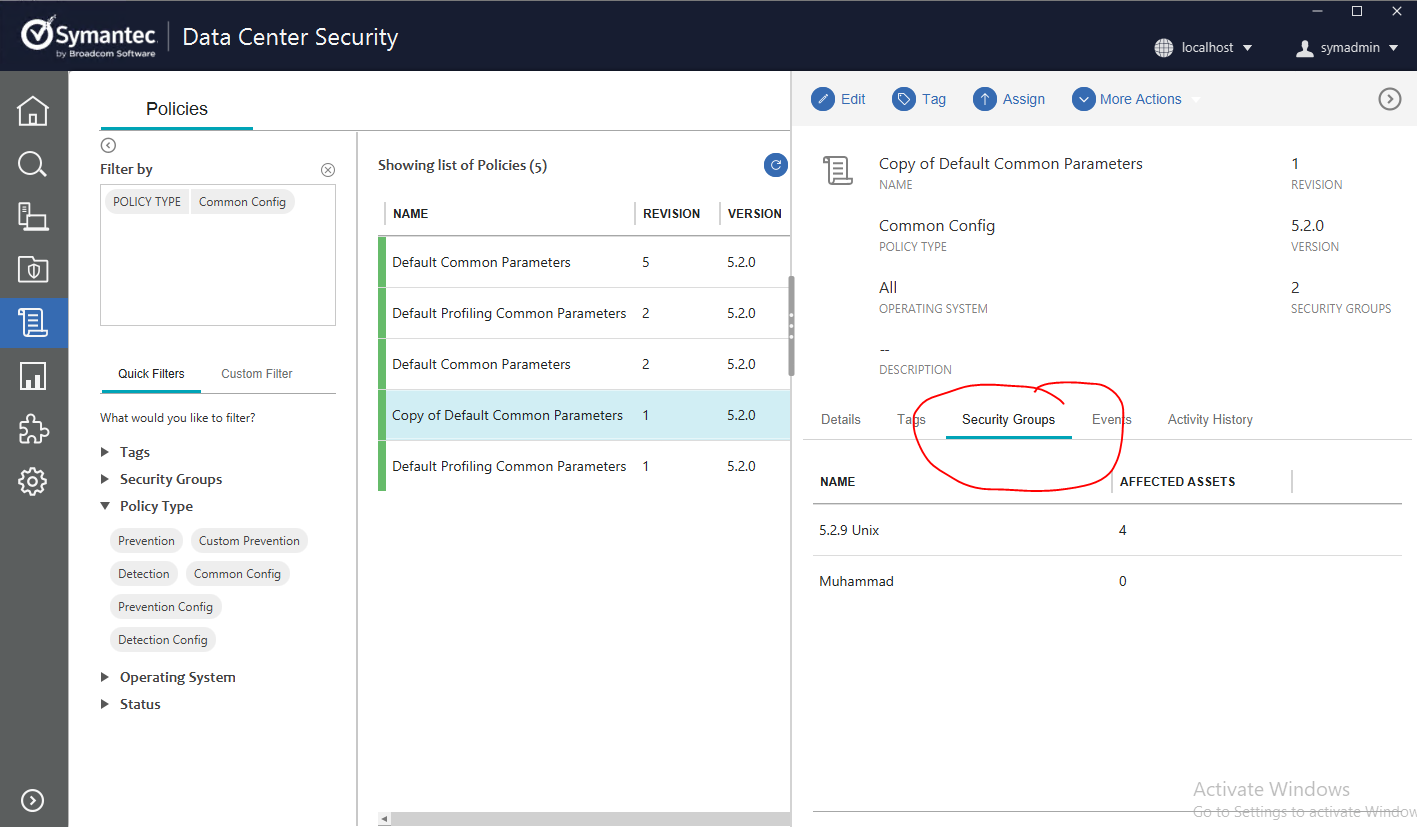
Task: Select Default Profiling Common Parameters revision 1
Action: (584, 466)
